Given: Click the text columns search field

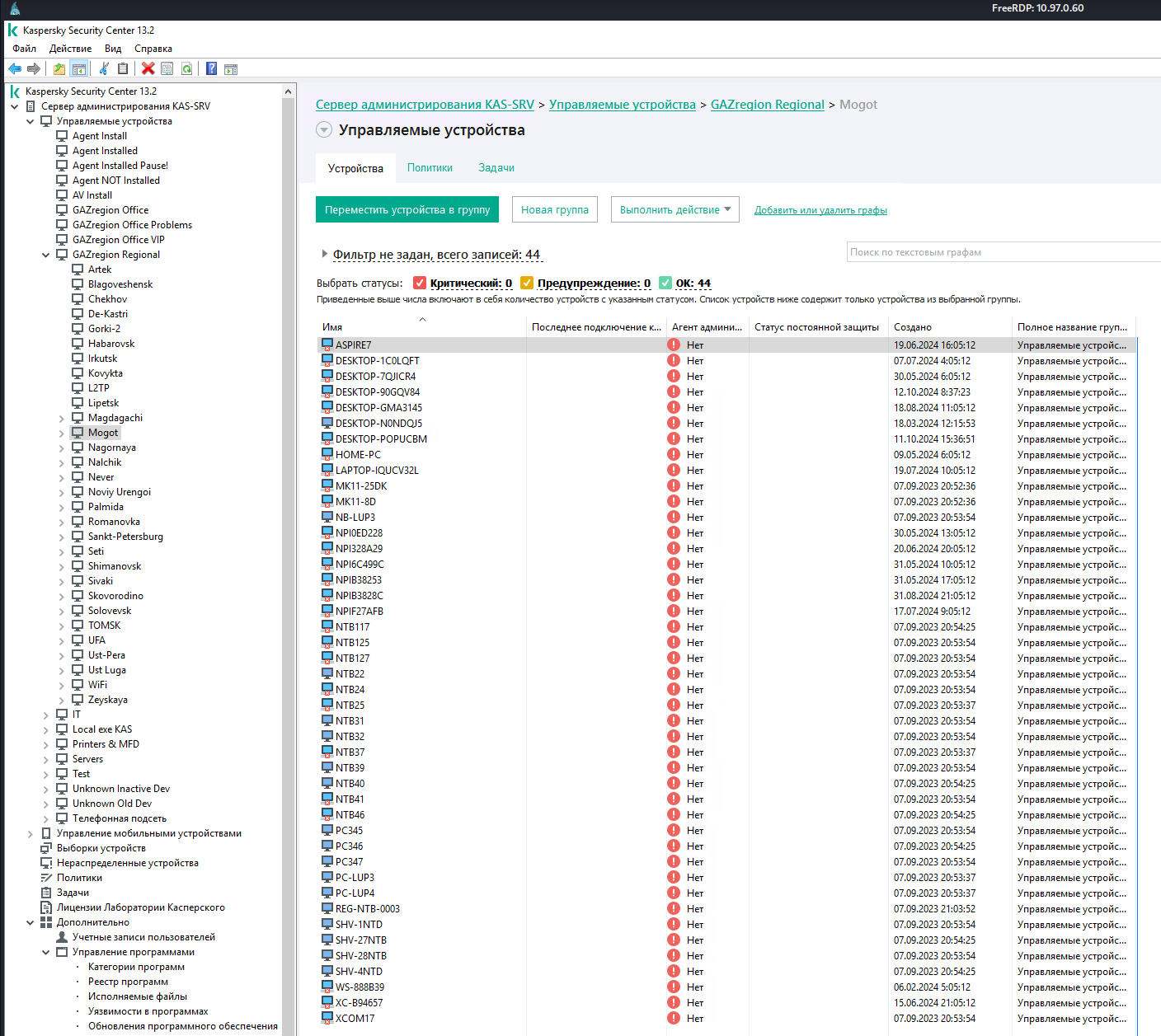Looking at the screenshot, I should [x=1002, y=252].
